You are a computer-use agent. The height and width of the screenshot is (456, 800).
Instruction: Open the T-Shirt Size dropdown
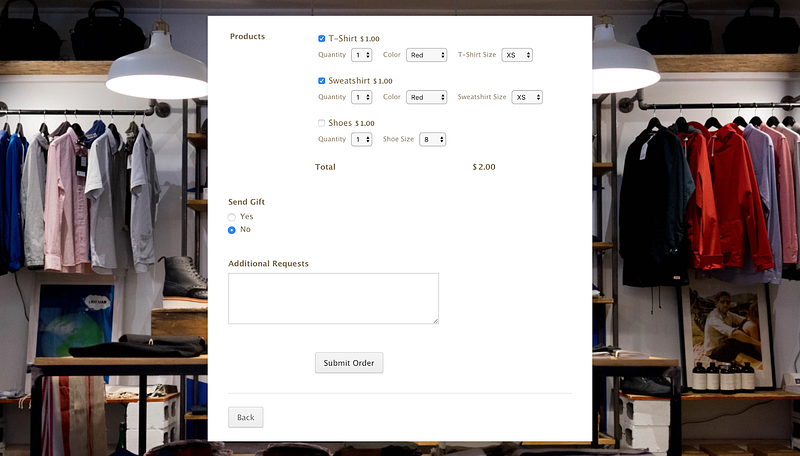(x=517, y=55)
